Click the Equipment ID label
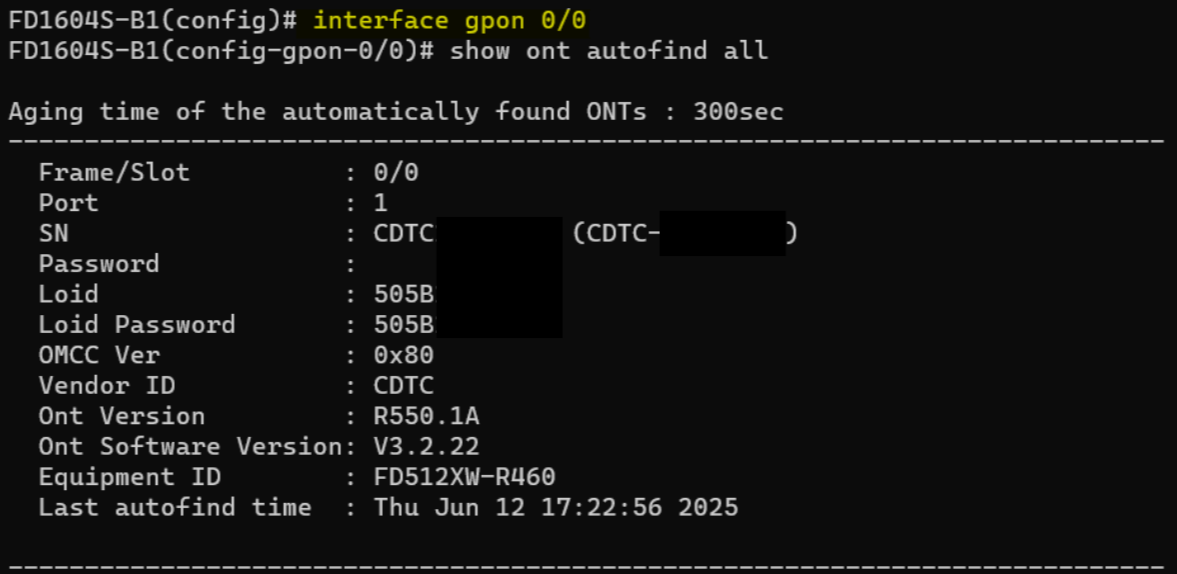 (130, 477)
